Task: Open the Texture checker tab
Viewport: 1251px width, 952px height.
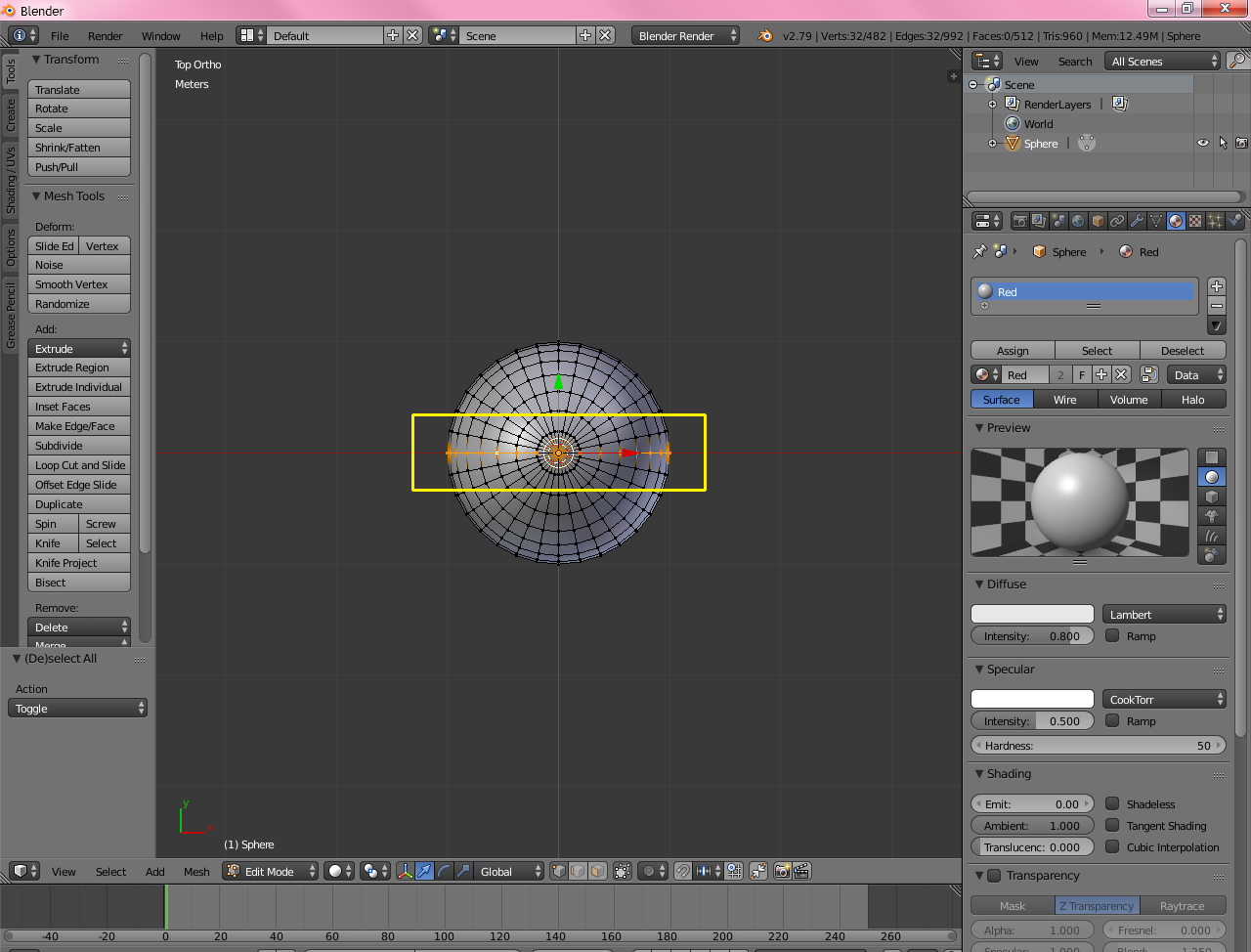Action: click(x=1195, y=221)
